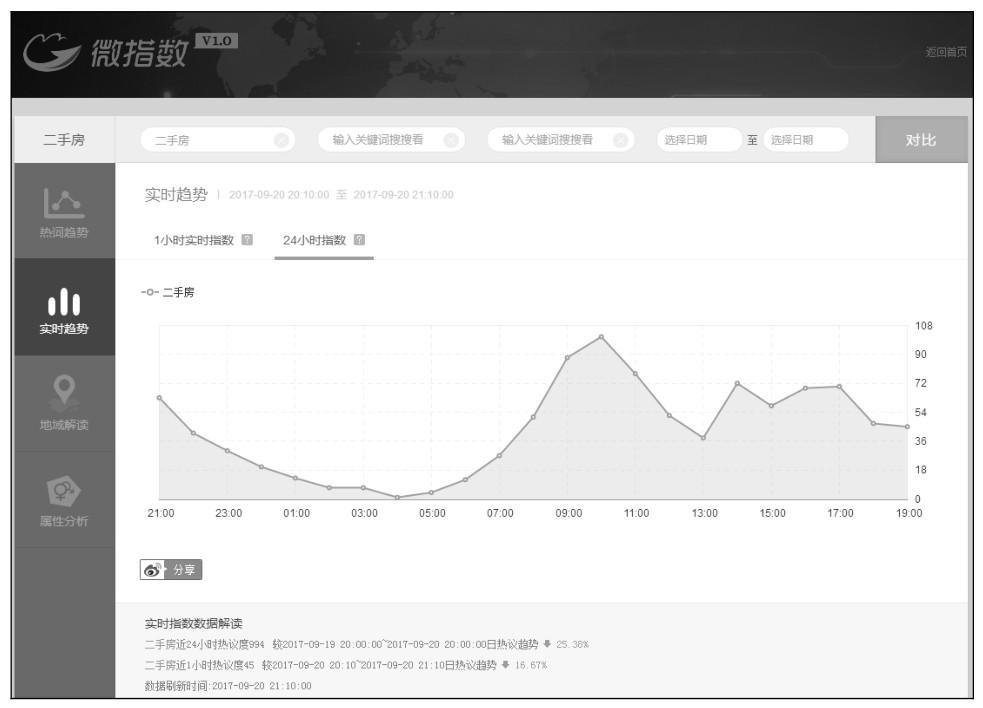The image size is (983, 708).
Task: Click the 对比 compare button
Action: click(x=921, y=139)
